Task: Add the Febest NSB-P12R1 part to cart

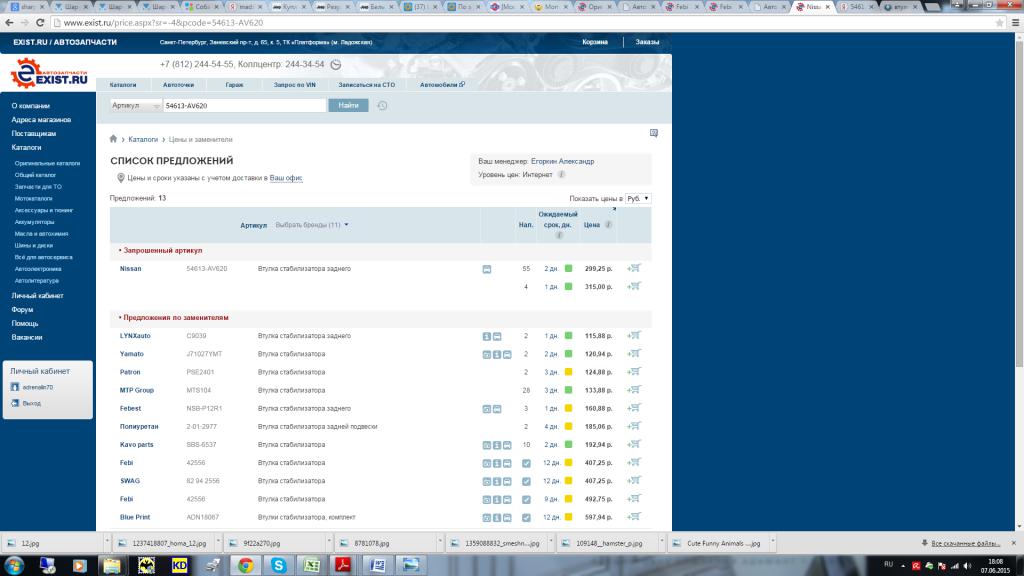Action: [633, 408]
